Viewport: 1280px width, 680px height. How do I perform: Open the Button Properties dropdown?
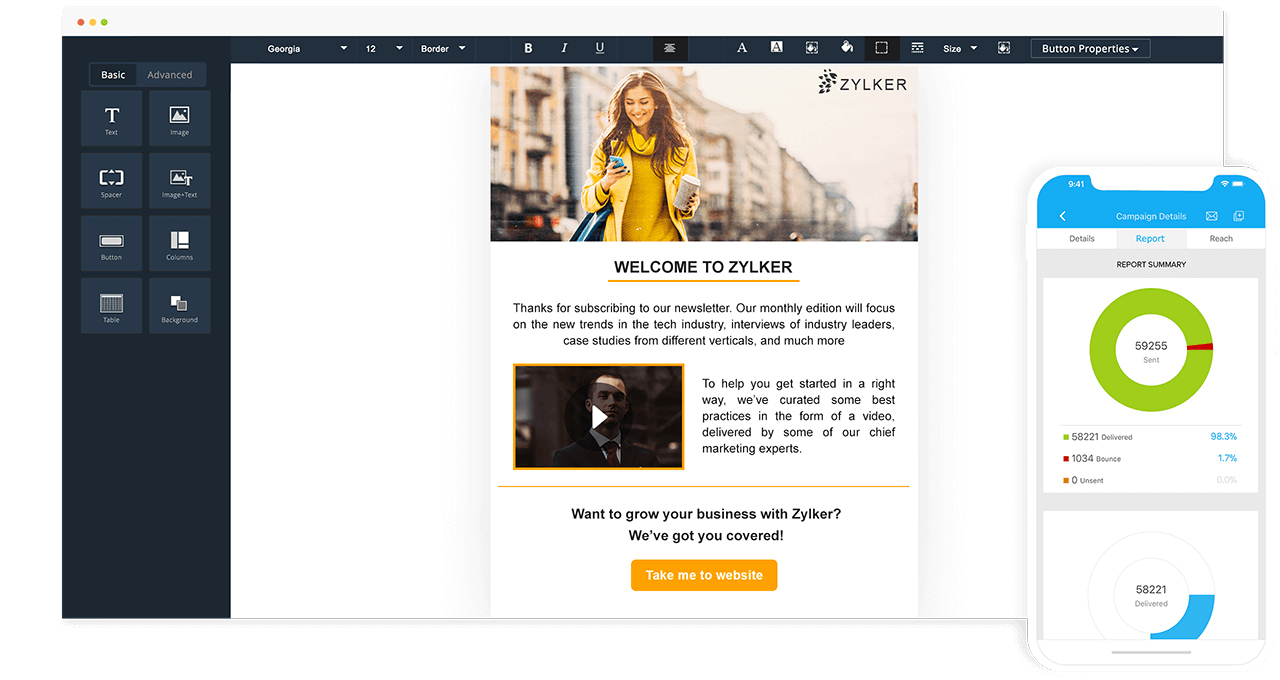coord(1090,48)
